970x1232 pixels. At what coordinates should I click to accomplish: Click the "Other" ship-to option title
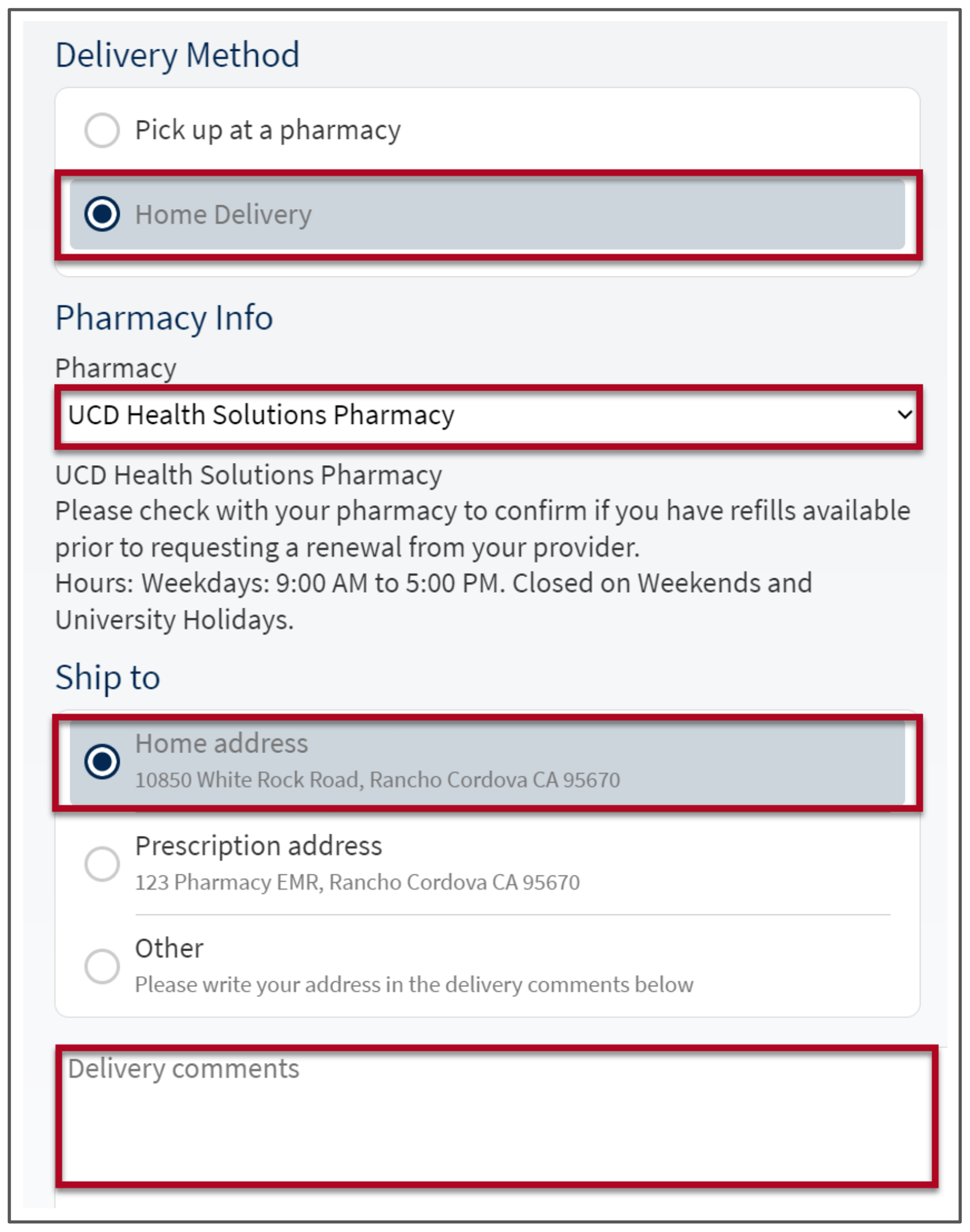[169, 949]
